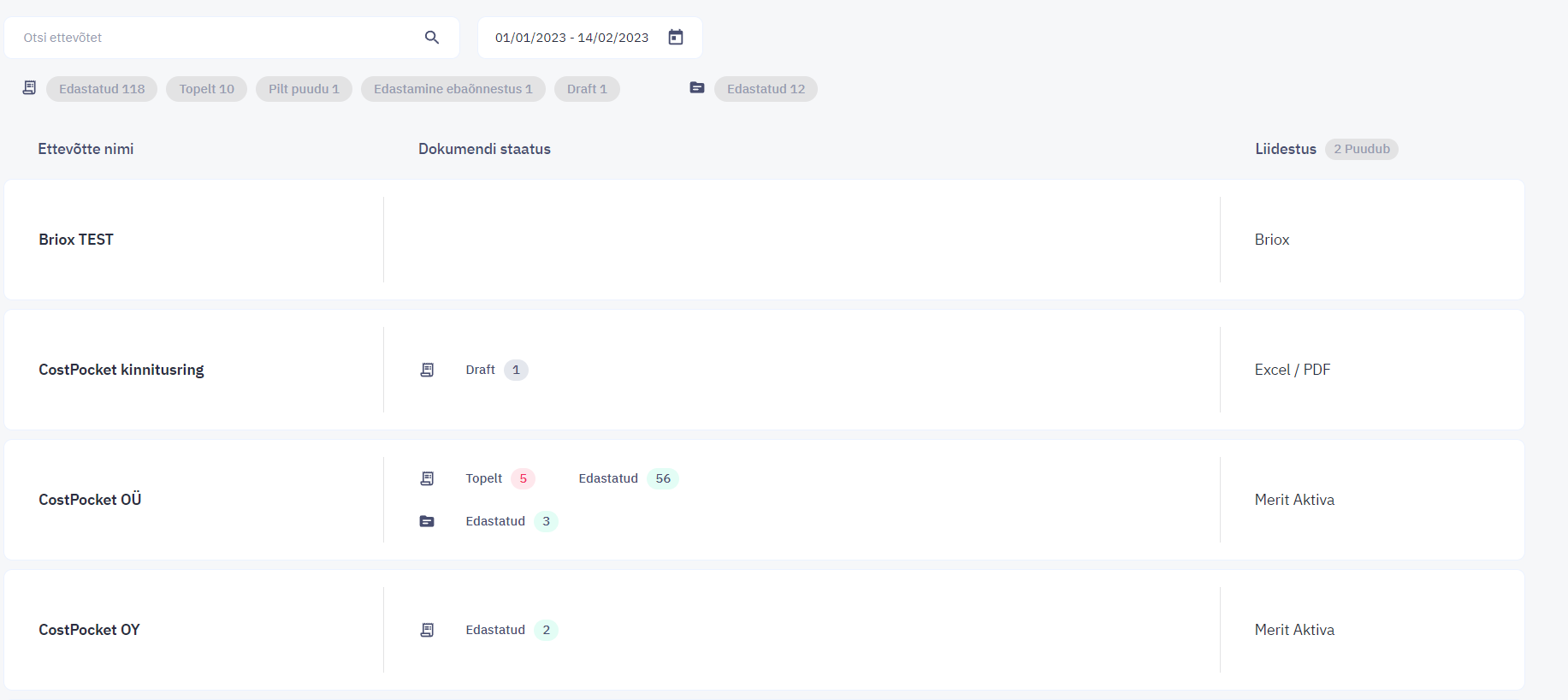1568x700 pixels.
Task: Click receipt icon in CostPocket OY row
Action: coord(427,630)
